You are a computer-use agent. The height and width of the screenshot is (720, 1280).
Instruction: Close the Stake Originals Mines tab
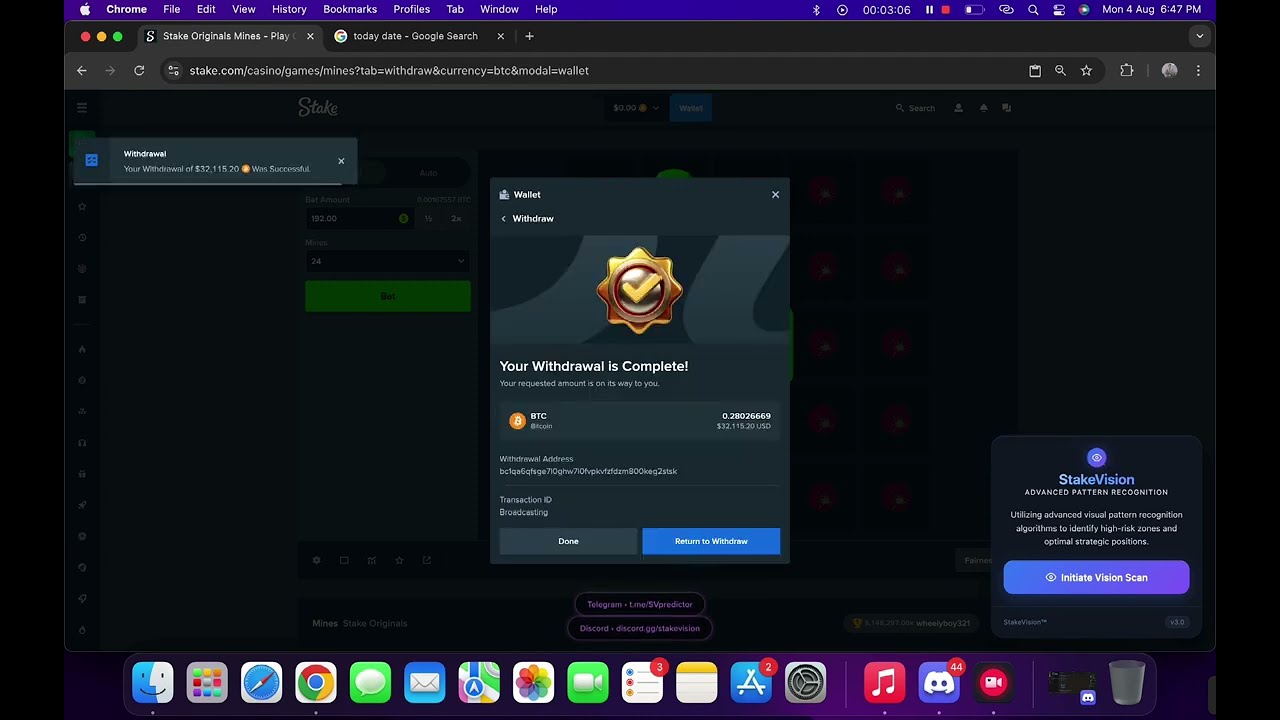tap(310, 36)
